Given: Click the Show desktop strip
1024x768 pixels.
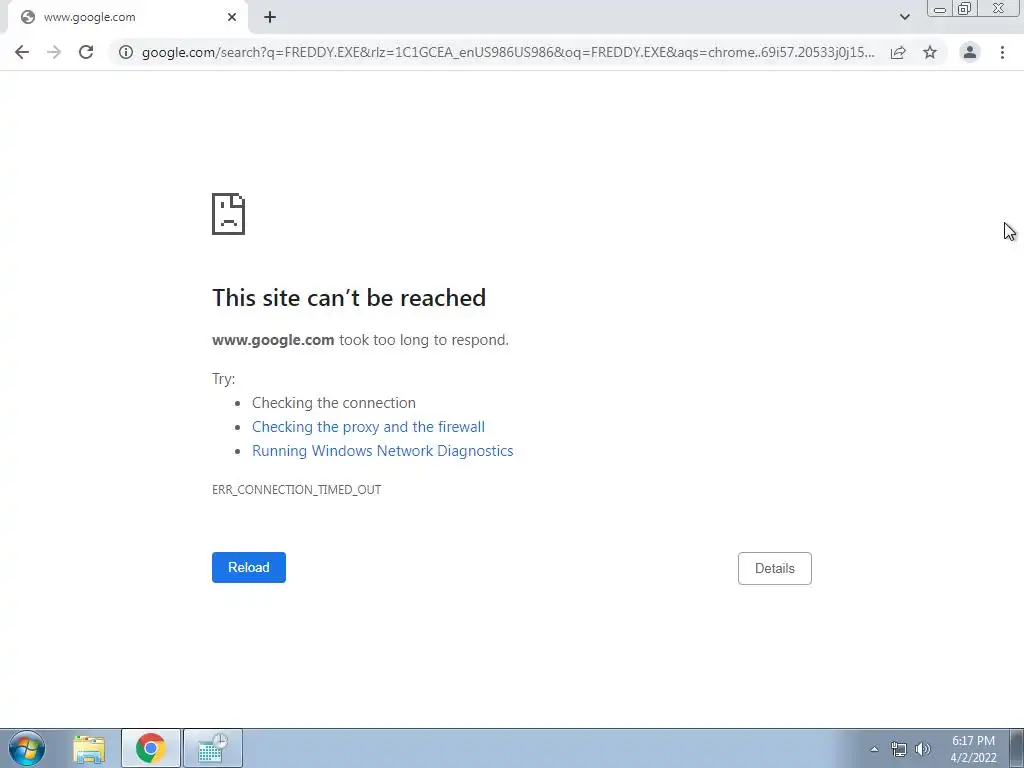Looking at the screenshot, I should (x=1016, y=748).
